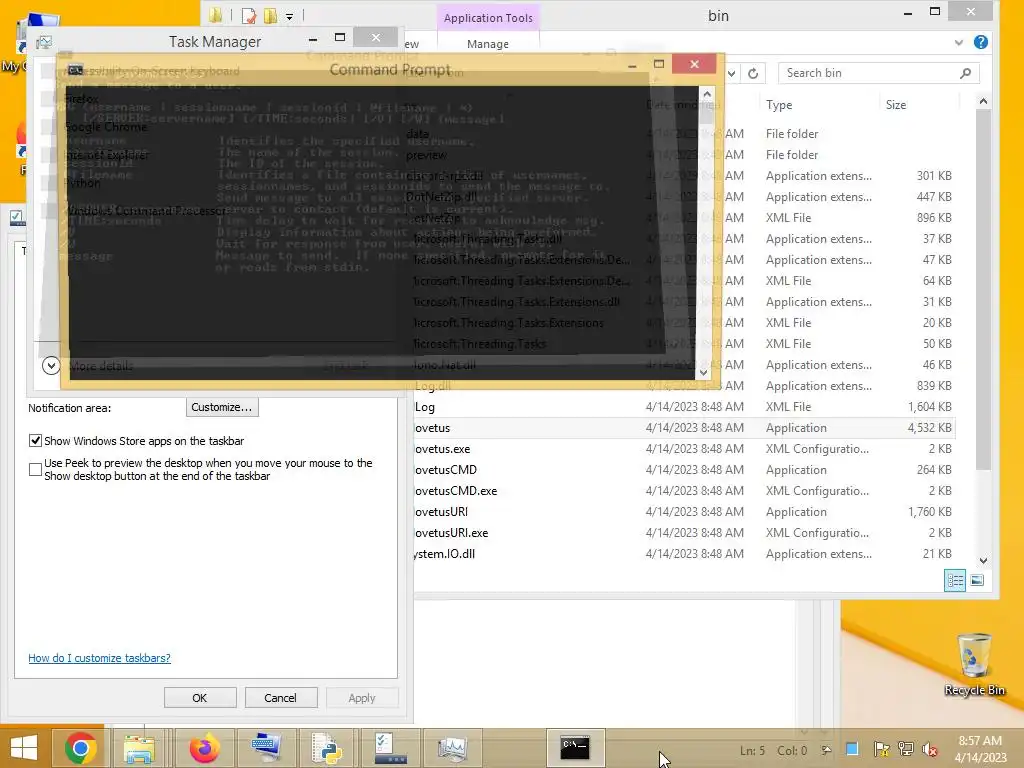Switch to Task Manager taskbar icon

pyautogui.click(x=453, y=748)
